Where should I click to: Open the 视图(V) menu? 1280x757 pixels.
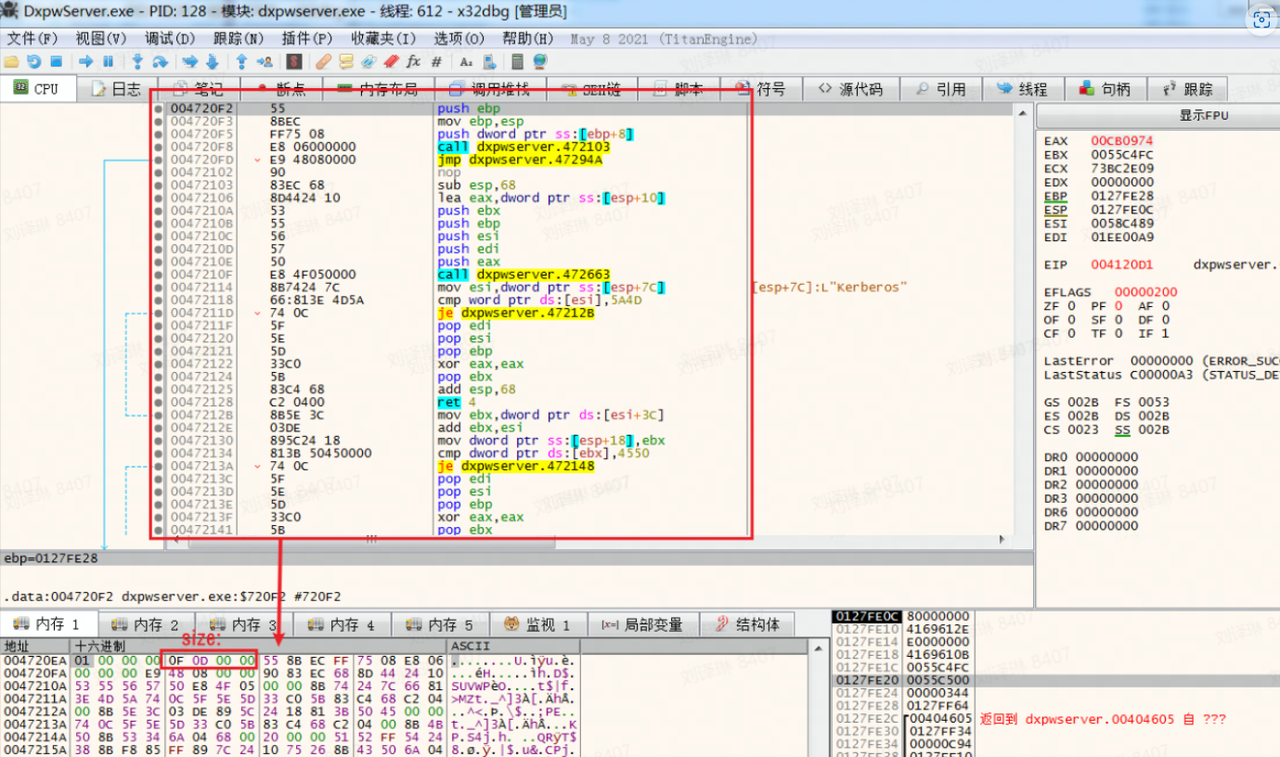click(101, 39)
